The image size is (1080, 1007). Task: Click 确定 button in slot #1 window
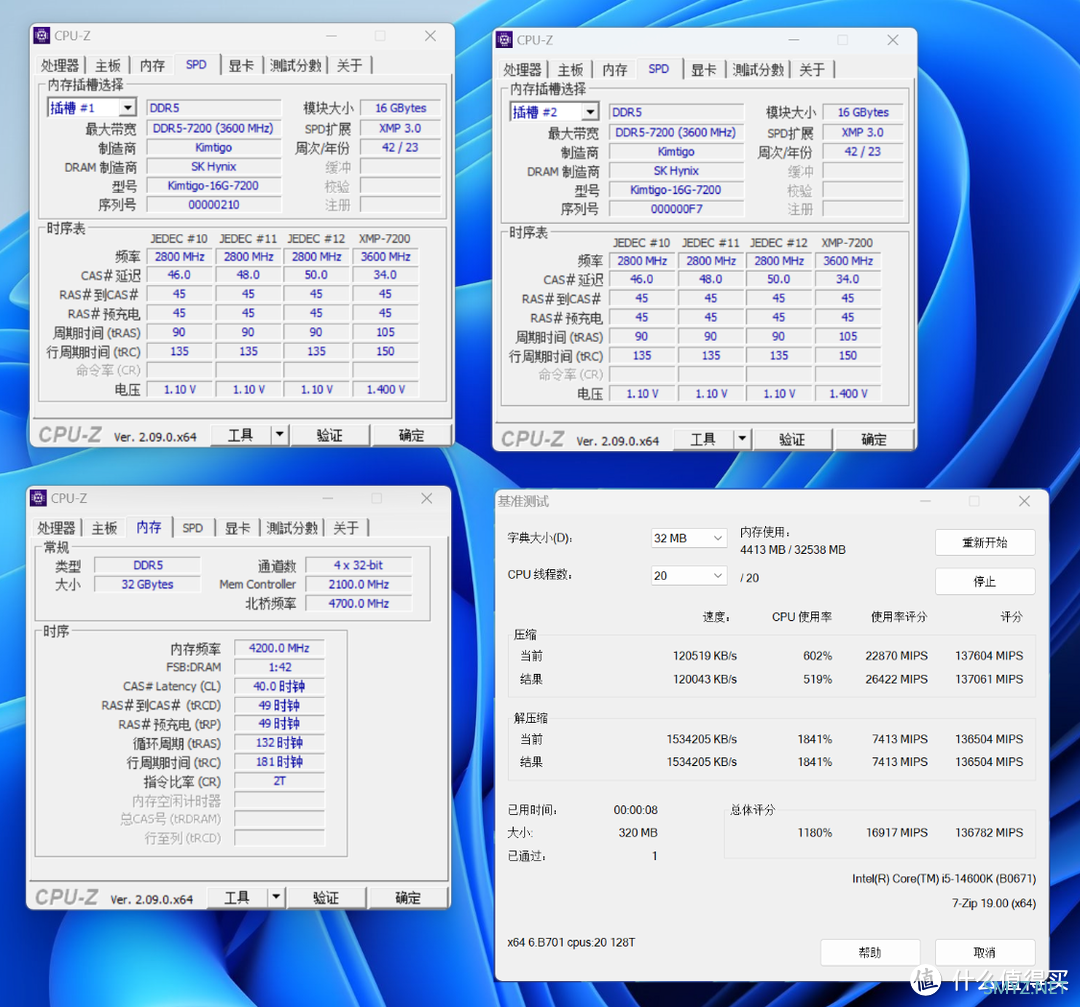coord(412,435)
